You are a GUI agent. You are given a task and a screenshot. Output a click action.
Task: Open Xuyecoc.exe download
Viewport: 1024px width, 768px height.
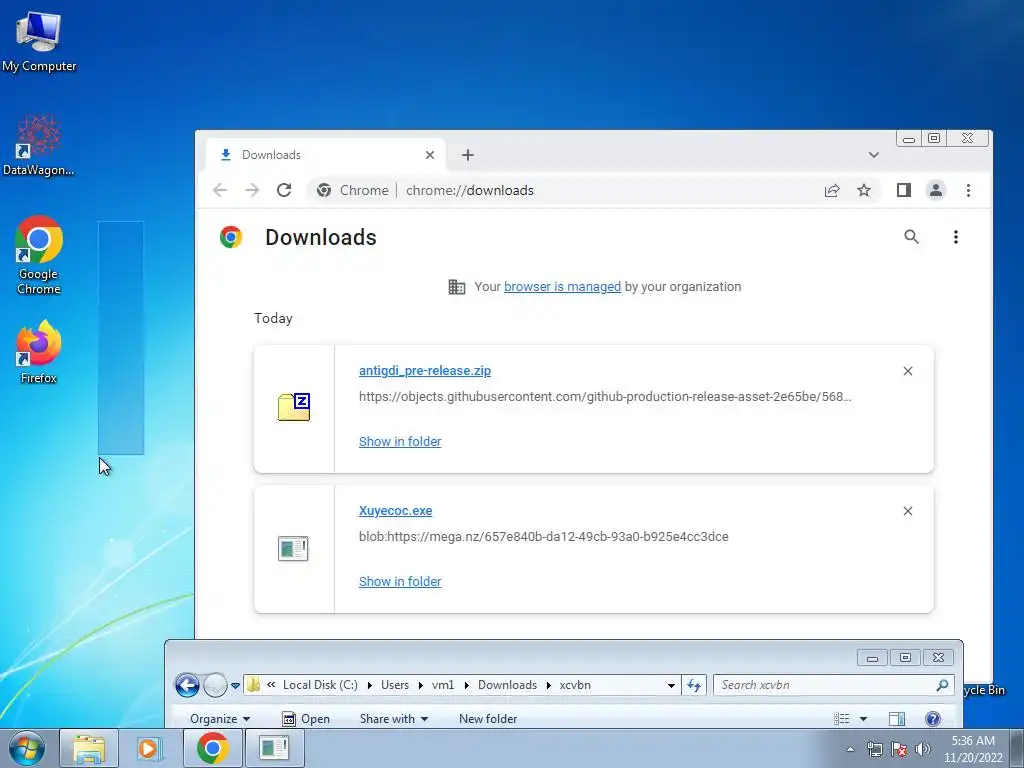[x=395, y=511]
